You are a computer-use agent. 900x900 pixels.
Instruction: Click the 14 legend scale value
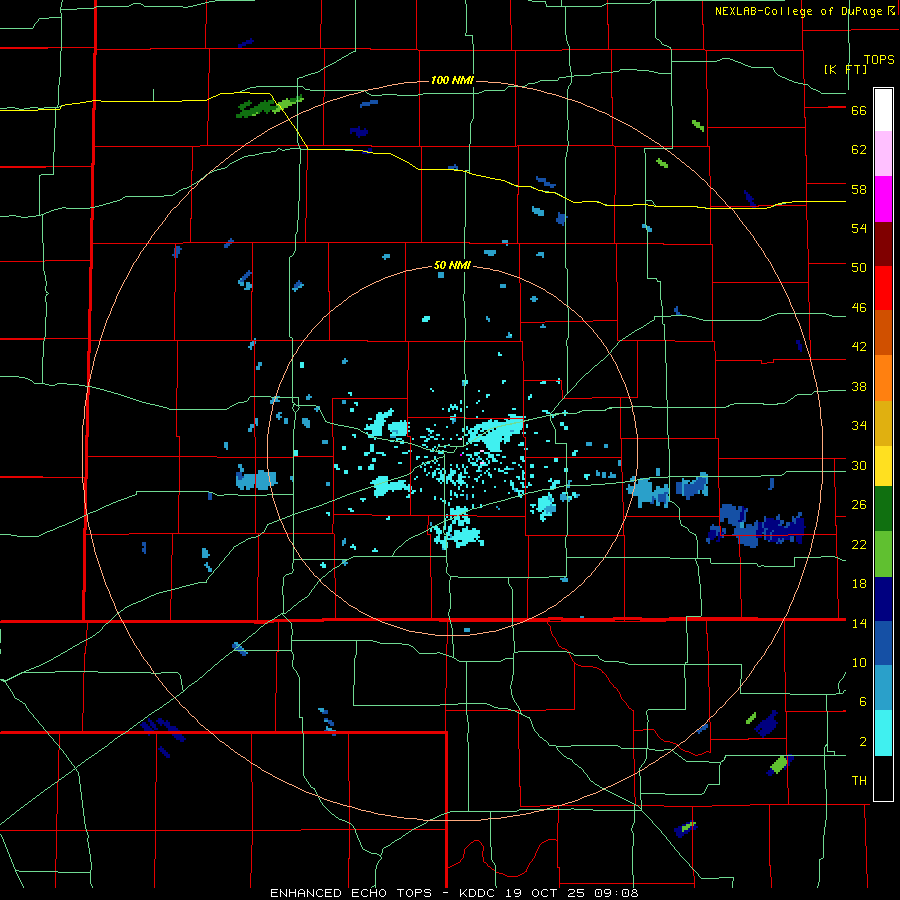[x=859, y=623]
